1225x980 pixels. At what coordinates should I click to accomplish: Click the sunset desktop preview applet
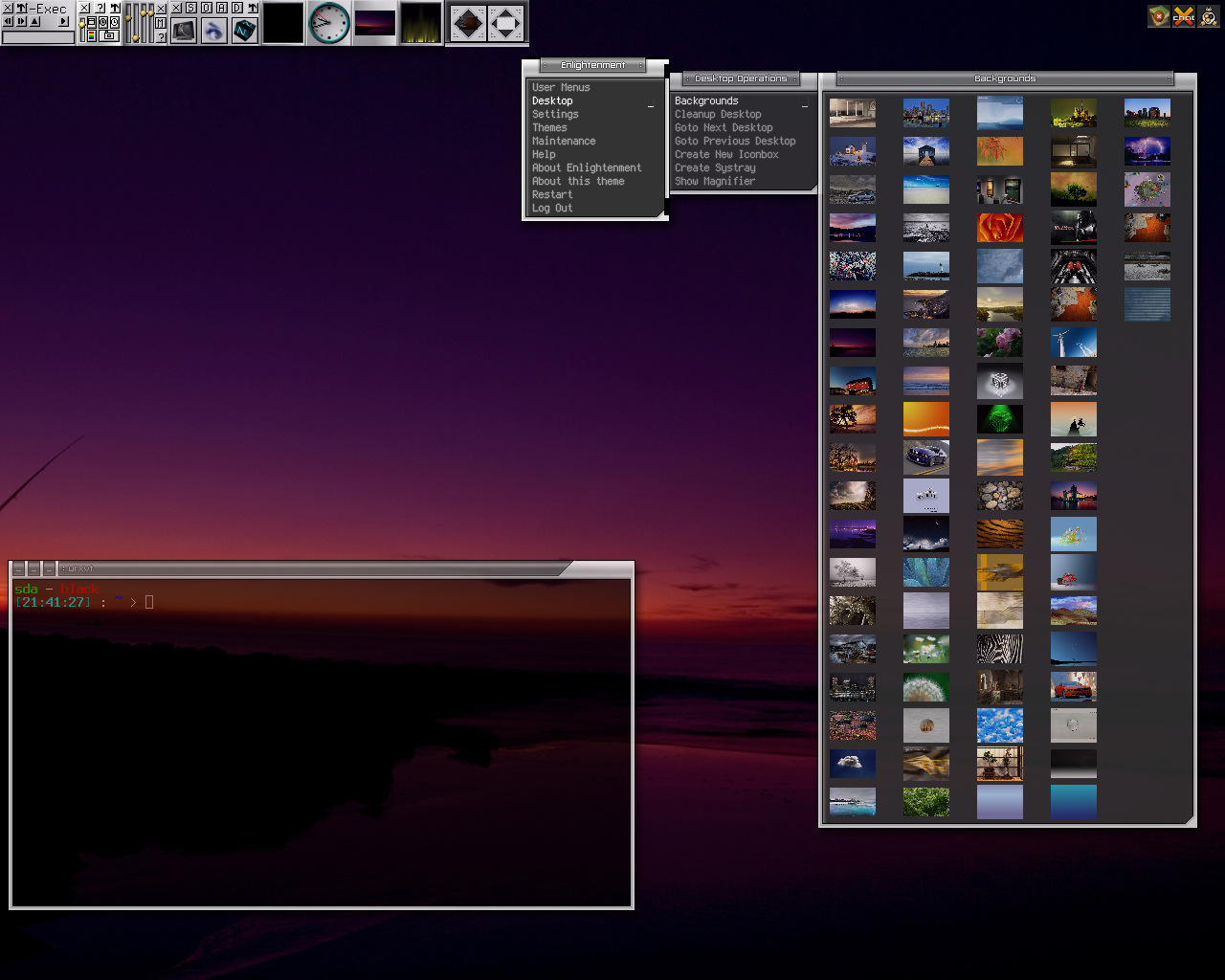coord(375,23)
